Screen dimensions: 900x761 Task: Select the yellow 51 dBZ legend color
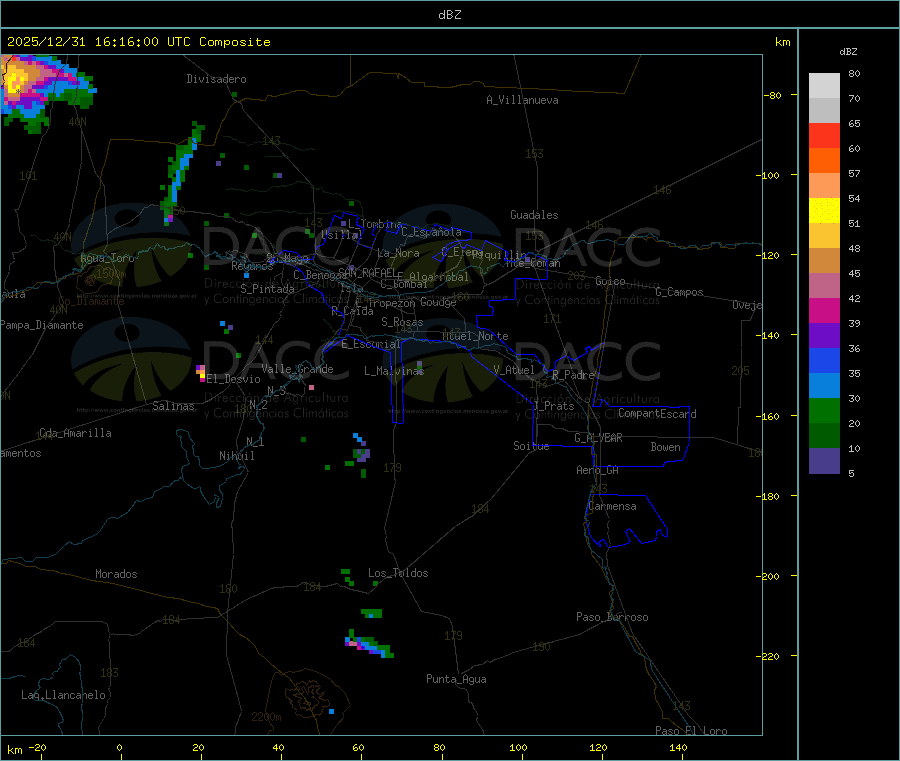[x=824, y=211]
